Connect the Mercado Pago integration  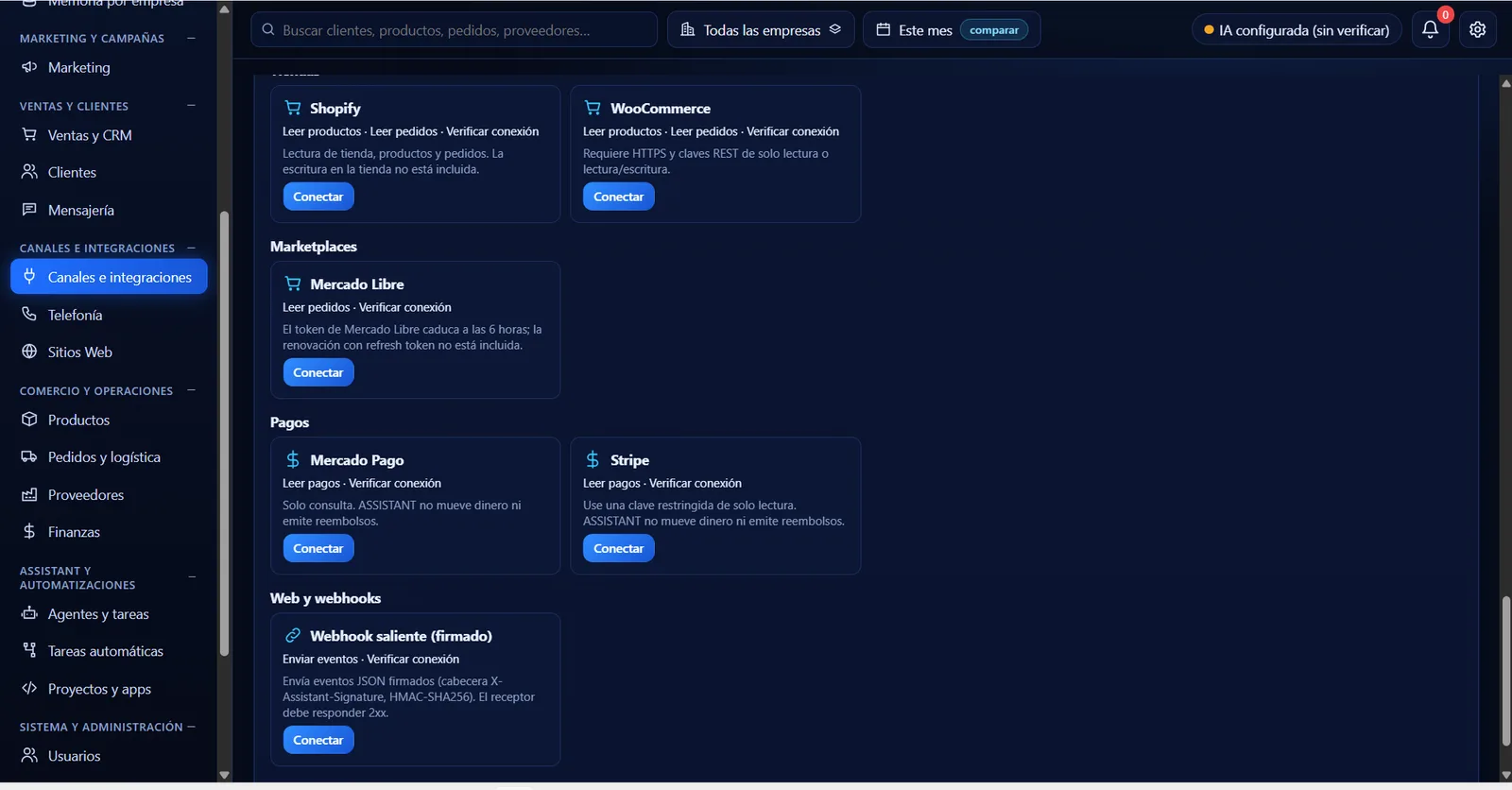318,548
